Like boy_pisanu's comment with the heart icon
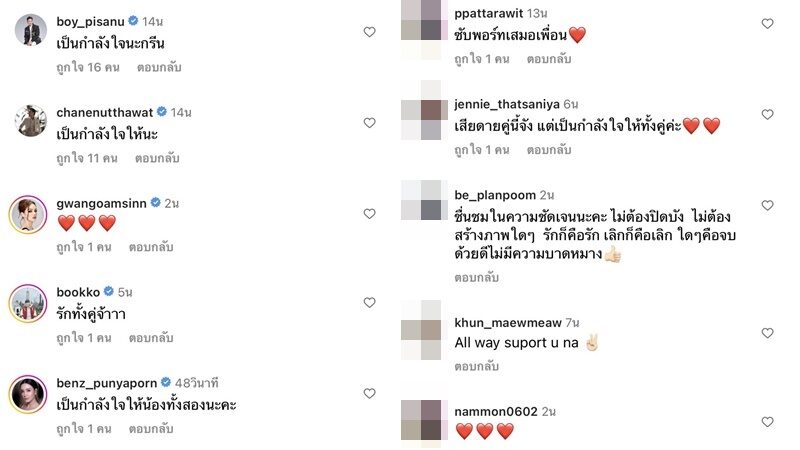 coord(369,32)
